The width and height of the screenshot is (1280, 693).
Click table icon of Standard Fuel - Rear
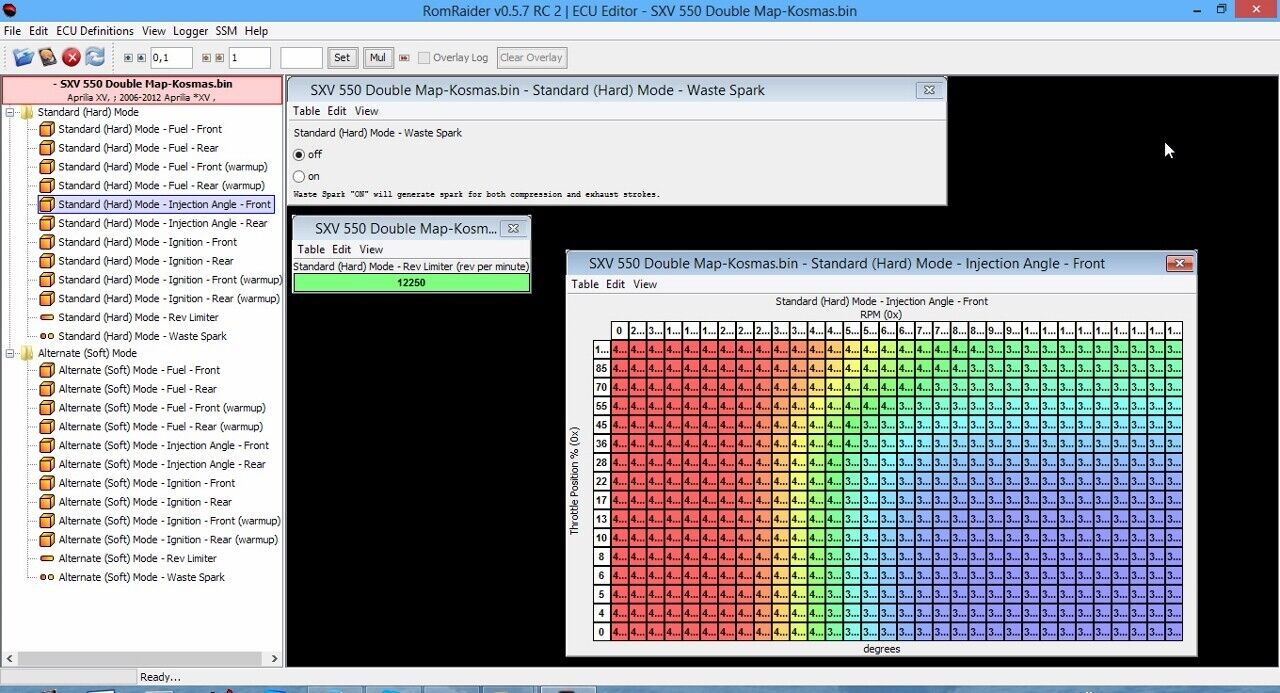(47, 148)
